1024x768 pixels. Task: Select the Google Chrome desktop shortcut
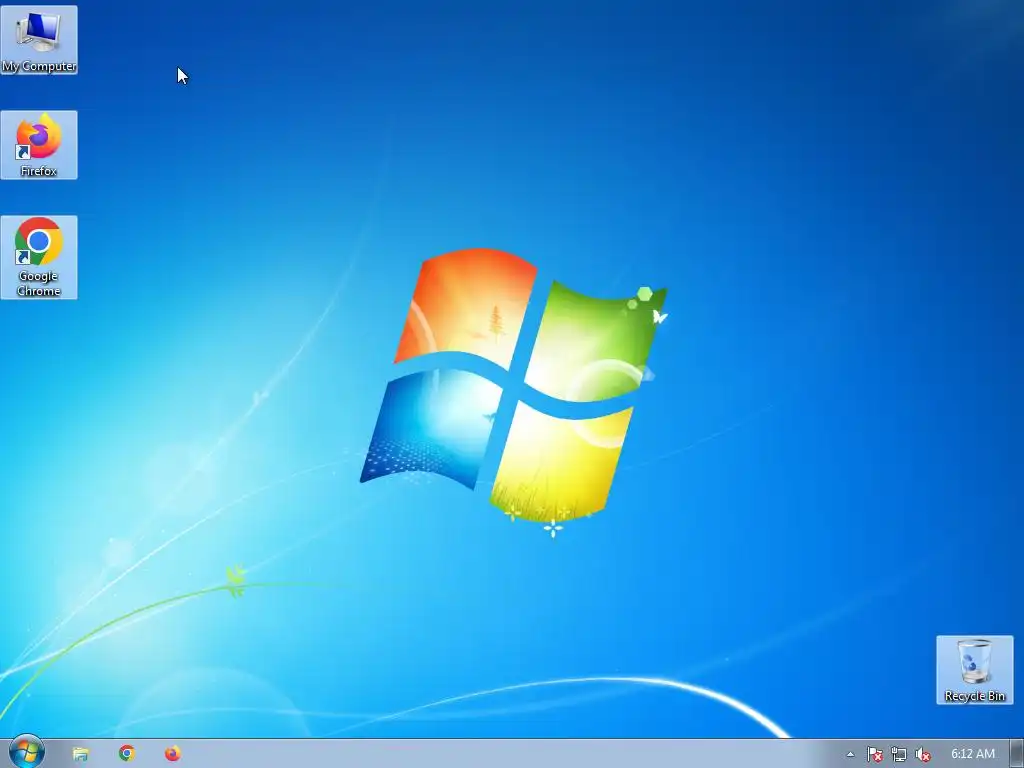click(39, 257)
